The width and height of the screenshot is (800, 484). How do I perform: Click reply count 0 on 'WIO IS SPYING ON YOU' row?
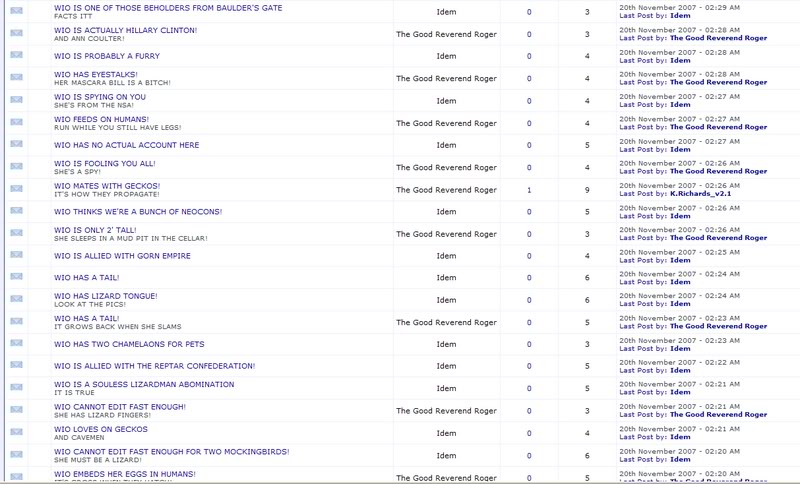click(529, 101)
